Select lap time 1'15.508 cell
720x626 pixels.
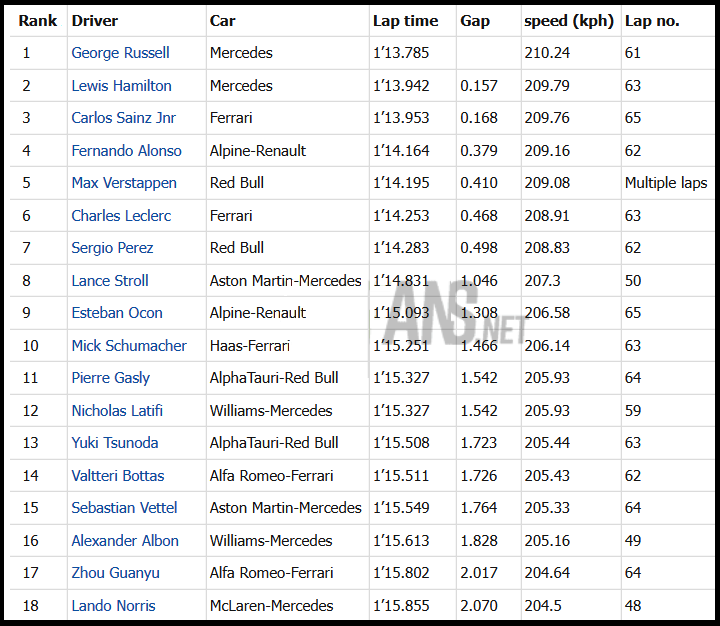401,443
